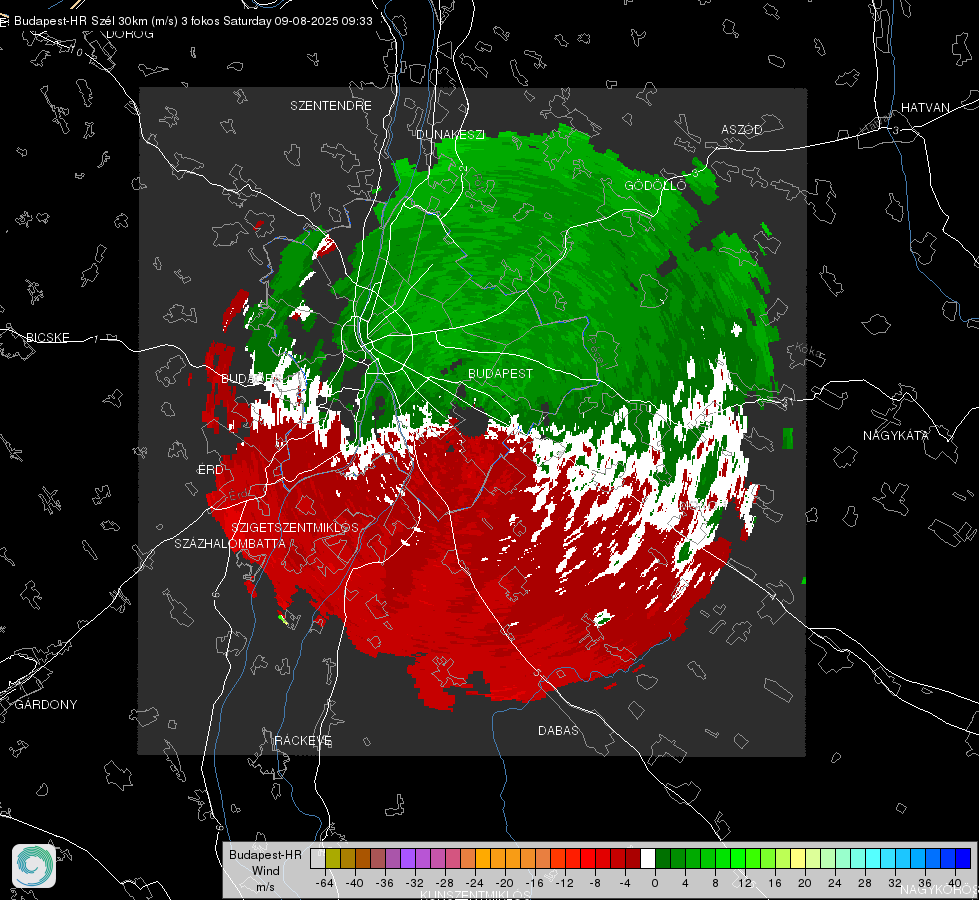This screenshot has height=900, width=979.
Task: Click the white zero-velocity swatch in the legend
Action: point(648,859)
